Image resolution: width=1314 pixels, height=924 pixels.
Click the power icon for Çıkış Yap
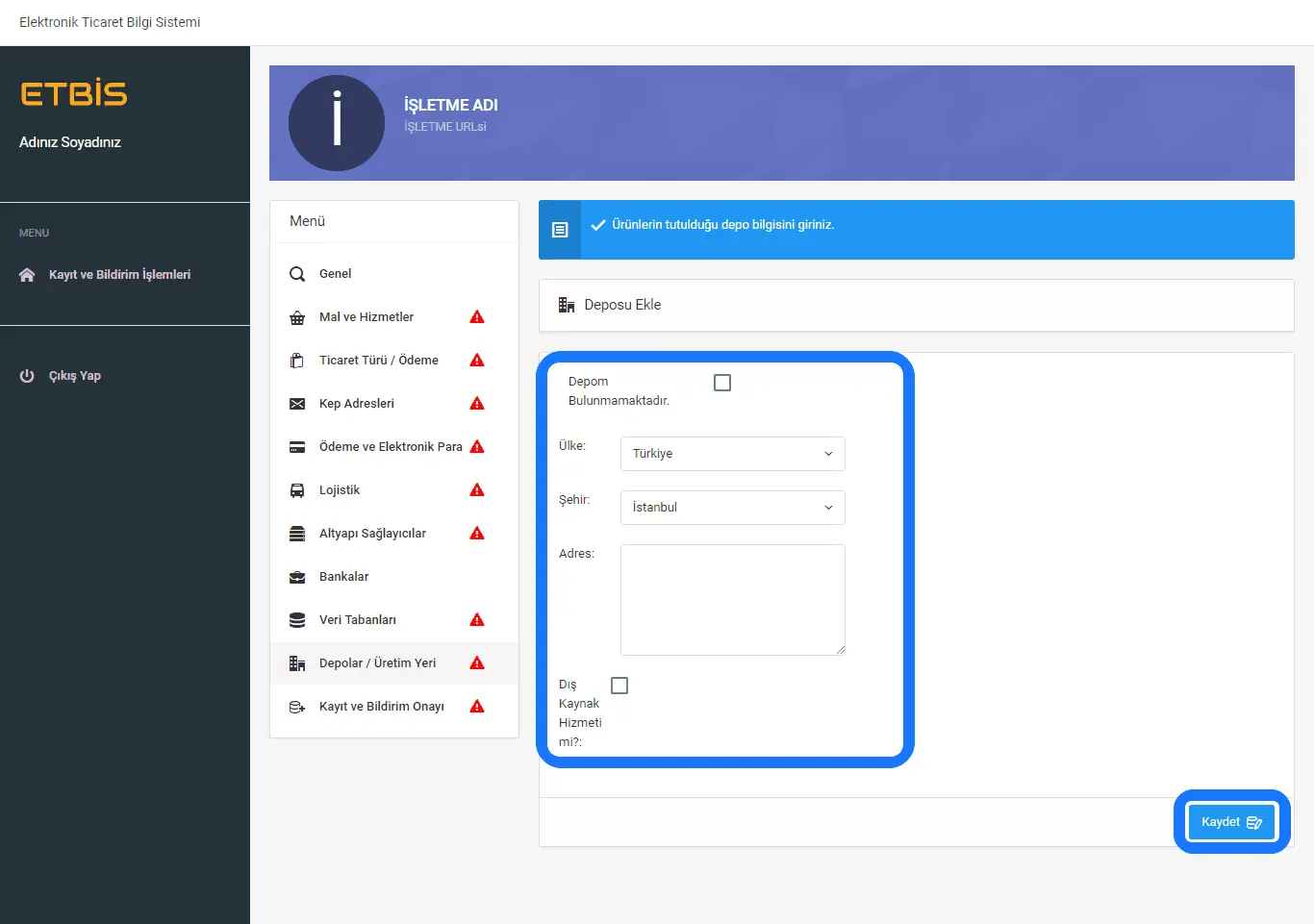point(27,376)
